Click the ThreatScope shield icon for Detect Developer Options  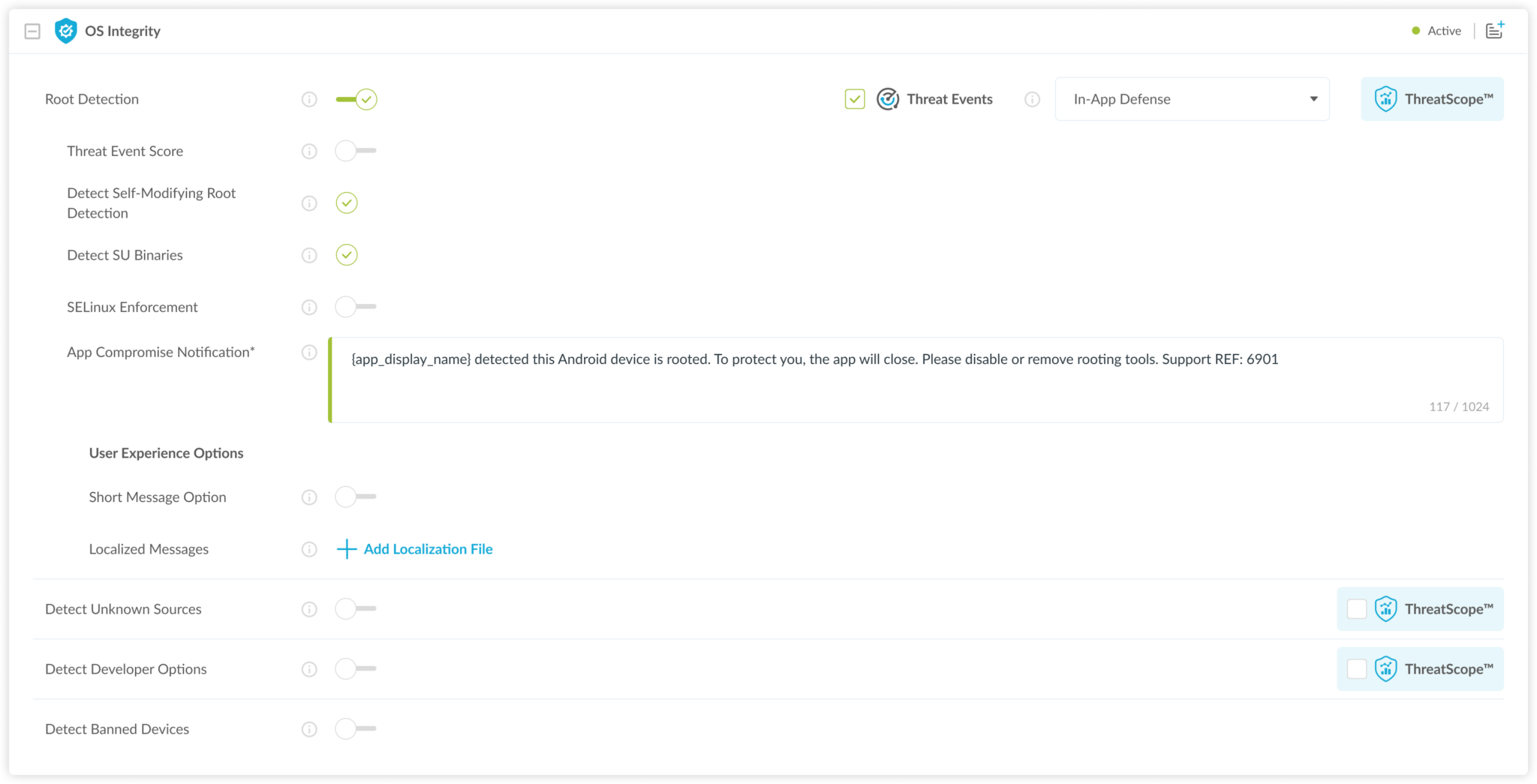(x=1387, y=668)
